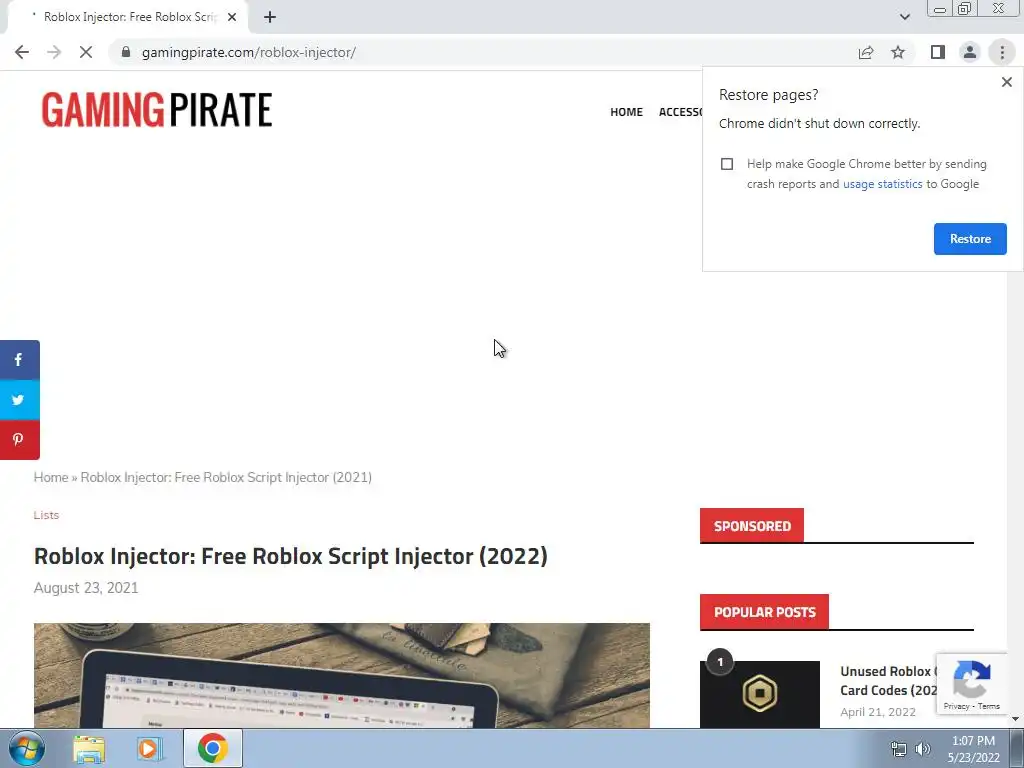
Task: Open Unused Roblox Card Codes post title
Action: point(889,681)
